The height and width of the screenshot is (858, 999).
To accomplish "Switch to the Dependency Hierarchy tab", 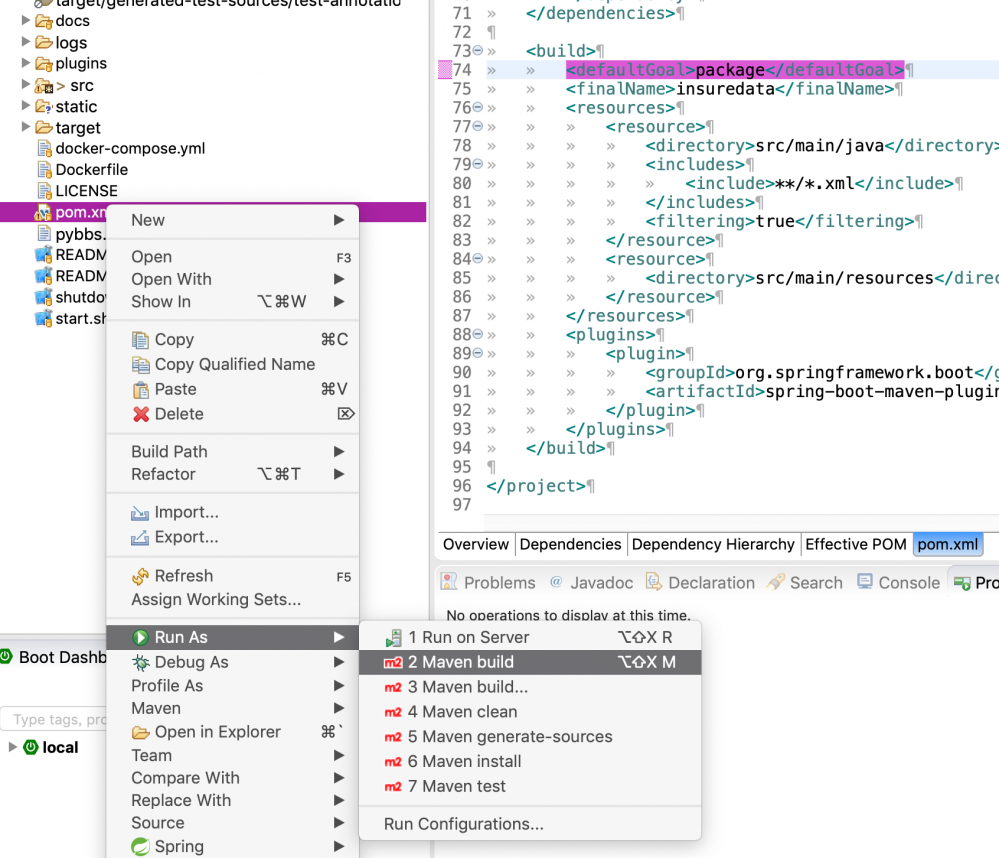I will click(x=713, y=545).
